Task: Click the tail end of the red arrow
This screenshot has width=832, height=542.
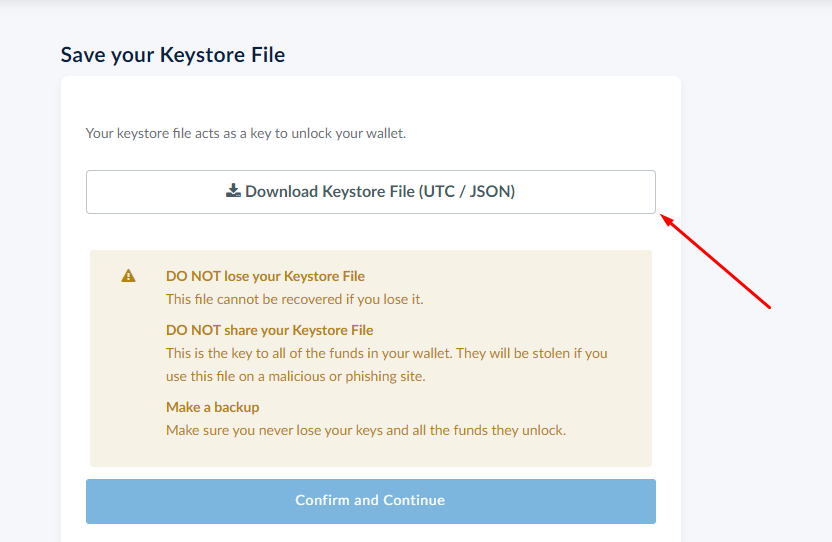Action: coord(768,306)
